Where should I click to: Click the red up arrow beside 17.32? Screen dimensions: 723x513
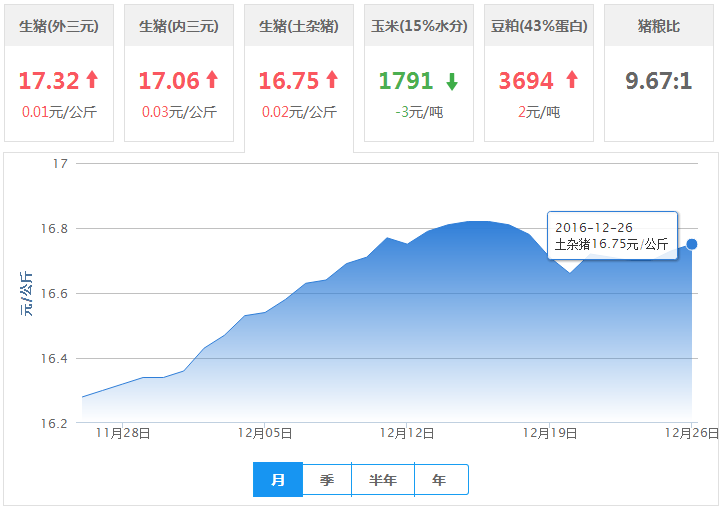[92, 79]
